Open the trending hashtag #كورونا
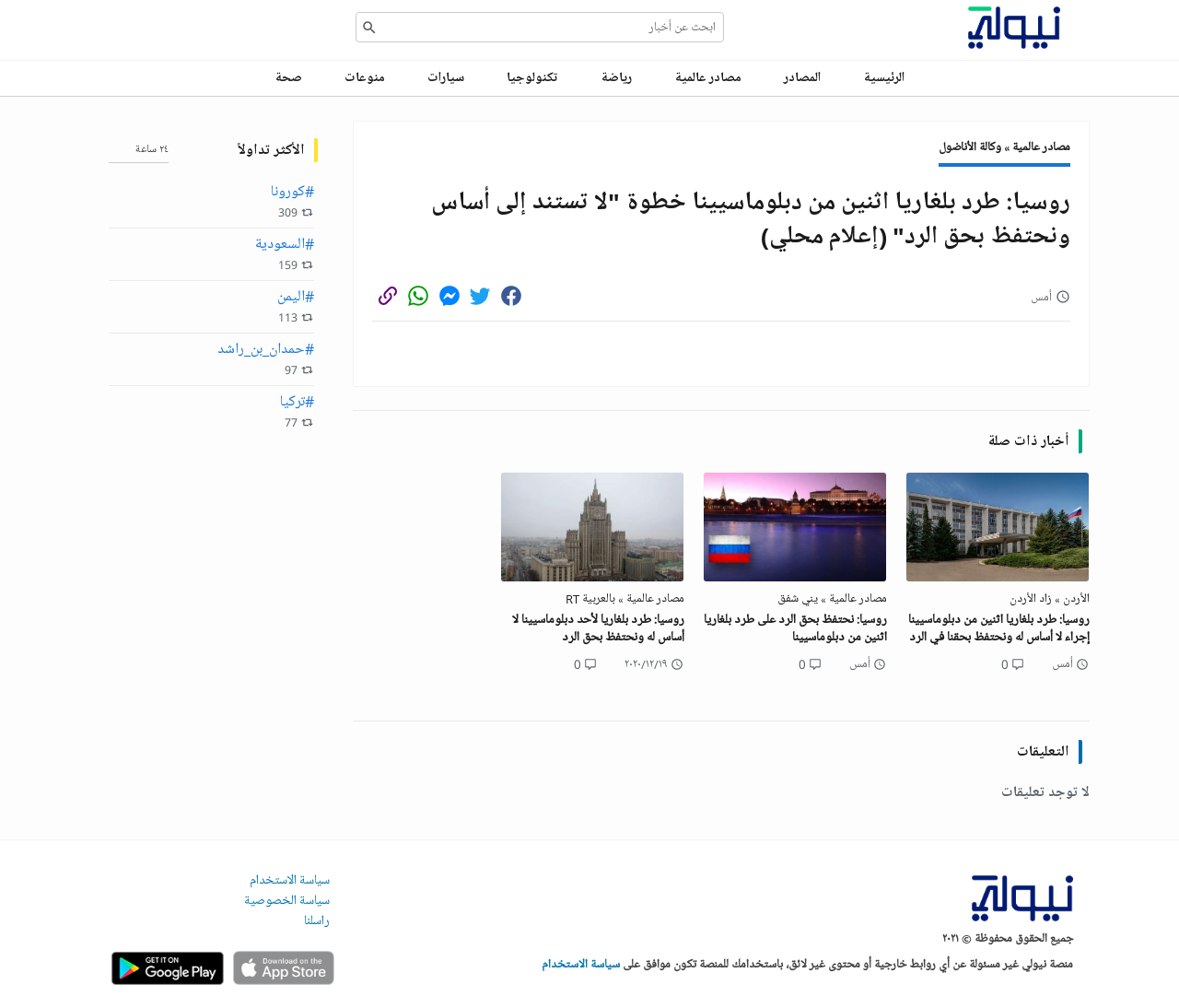1179x1008 pixels. pyautogui.click(x=292, y=192)
